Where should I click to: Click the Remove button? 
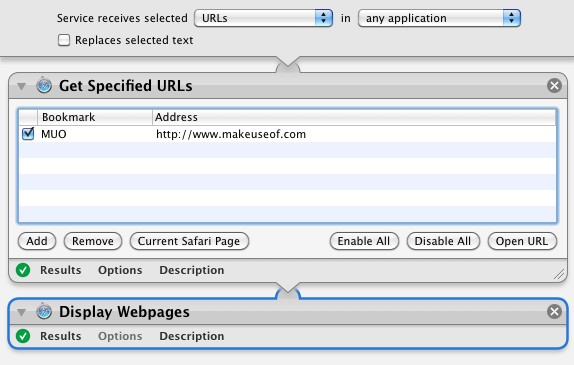click(93, 241)
